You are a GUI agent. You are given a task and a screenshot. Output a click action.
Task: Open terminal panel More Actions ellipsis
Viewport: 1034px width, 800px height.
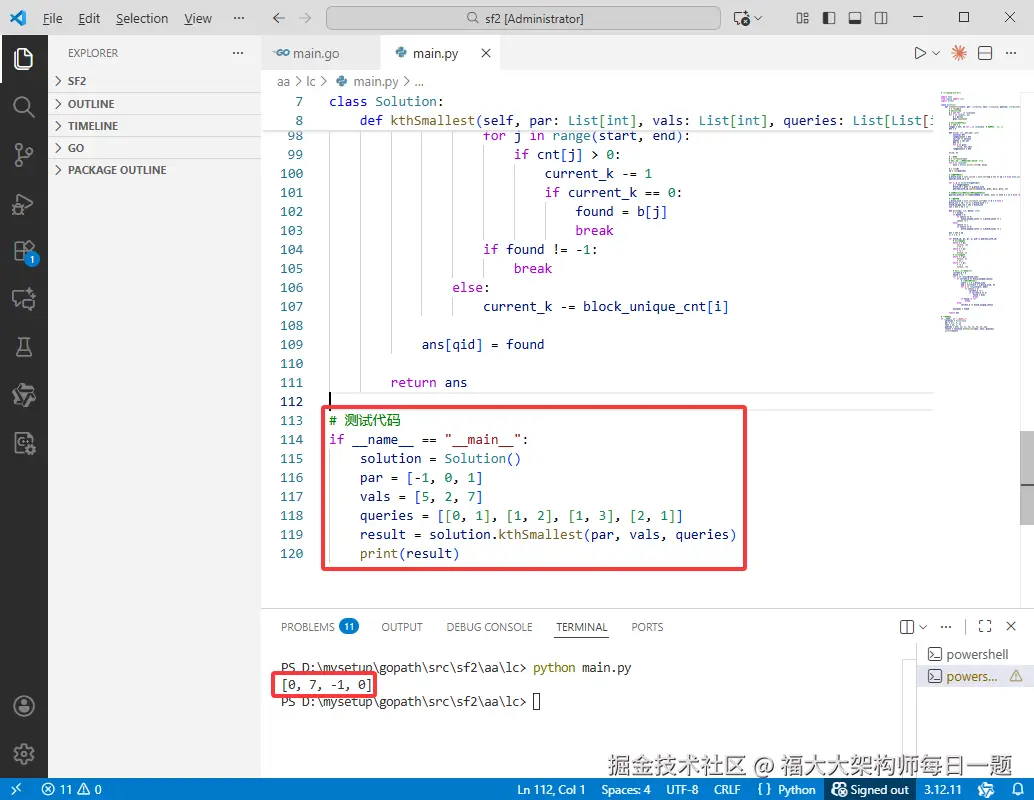(946, 627)
